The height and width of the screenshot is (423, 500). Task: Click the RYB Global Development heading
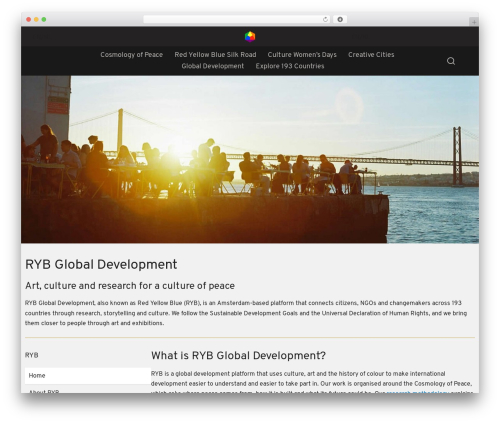[101, 265]
